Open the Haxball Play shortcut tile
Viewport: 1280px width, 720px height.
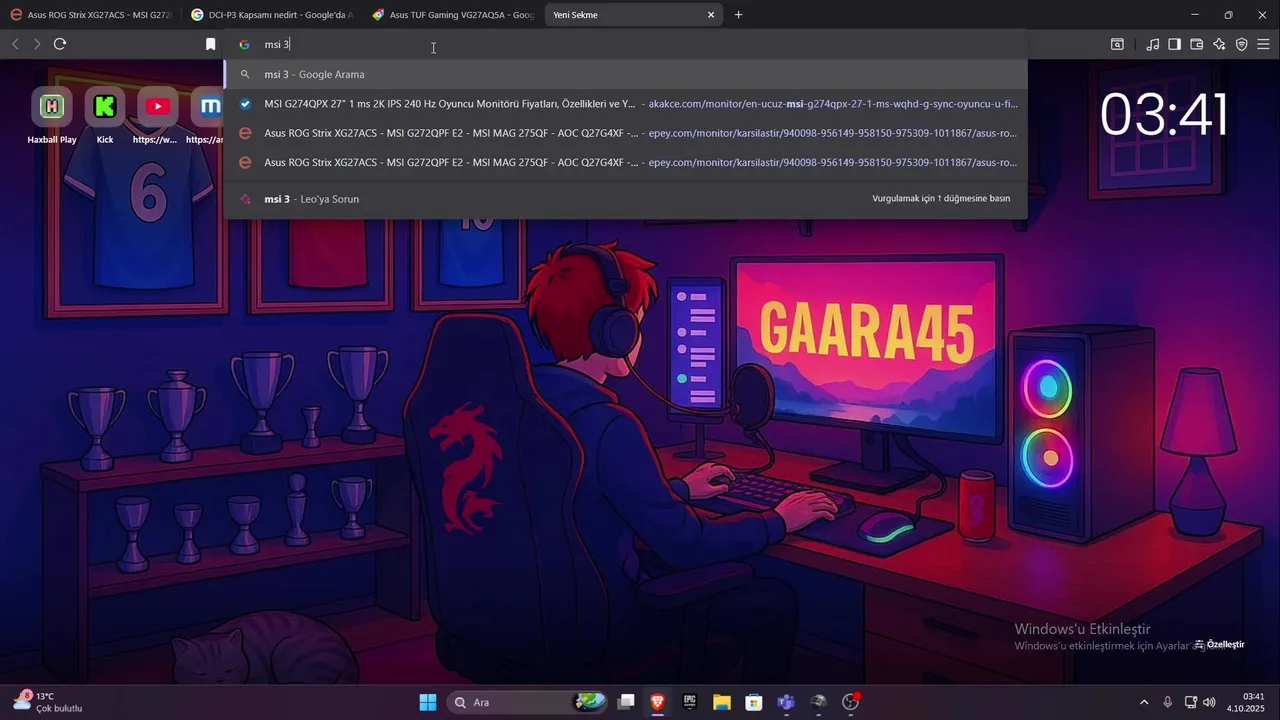pos(52,115)
